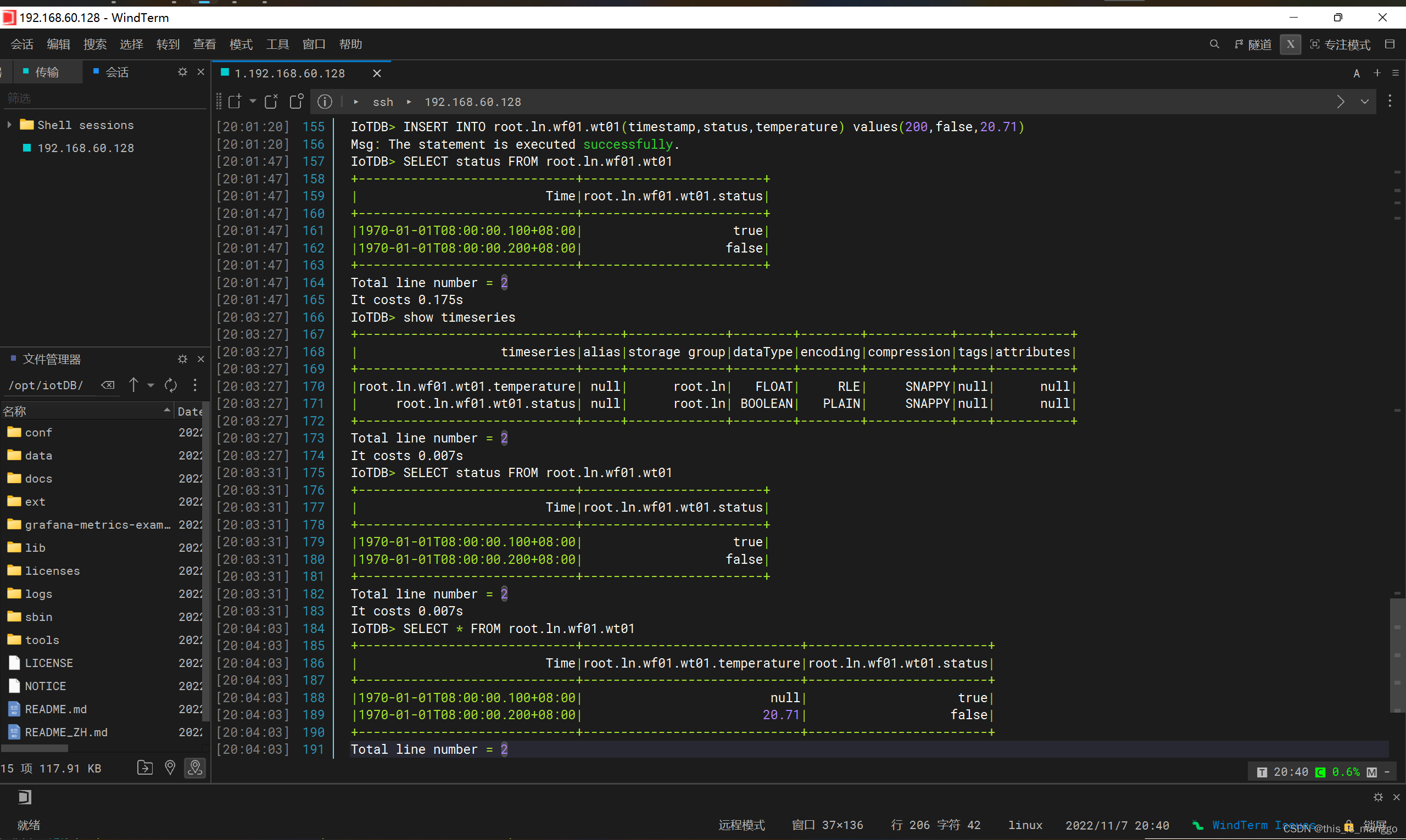Open the dropdown arrow beside new session icon
The height and width of the screenshot is (840, 1406).
click(253, 102)
